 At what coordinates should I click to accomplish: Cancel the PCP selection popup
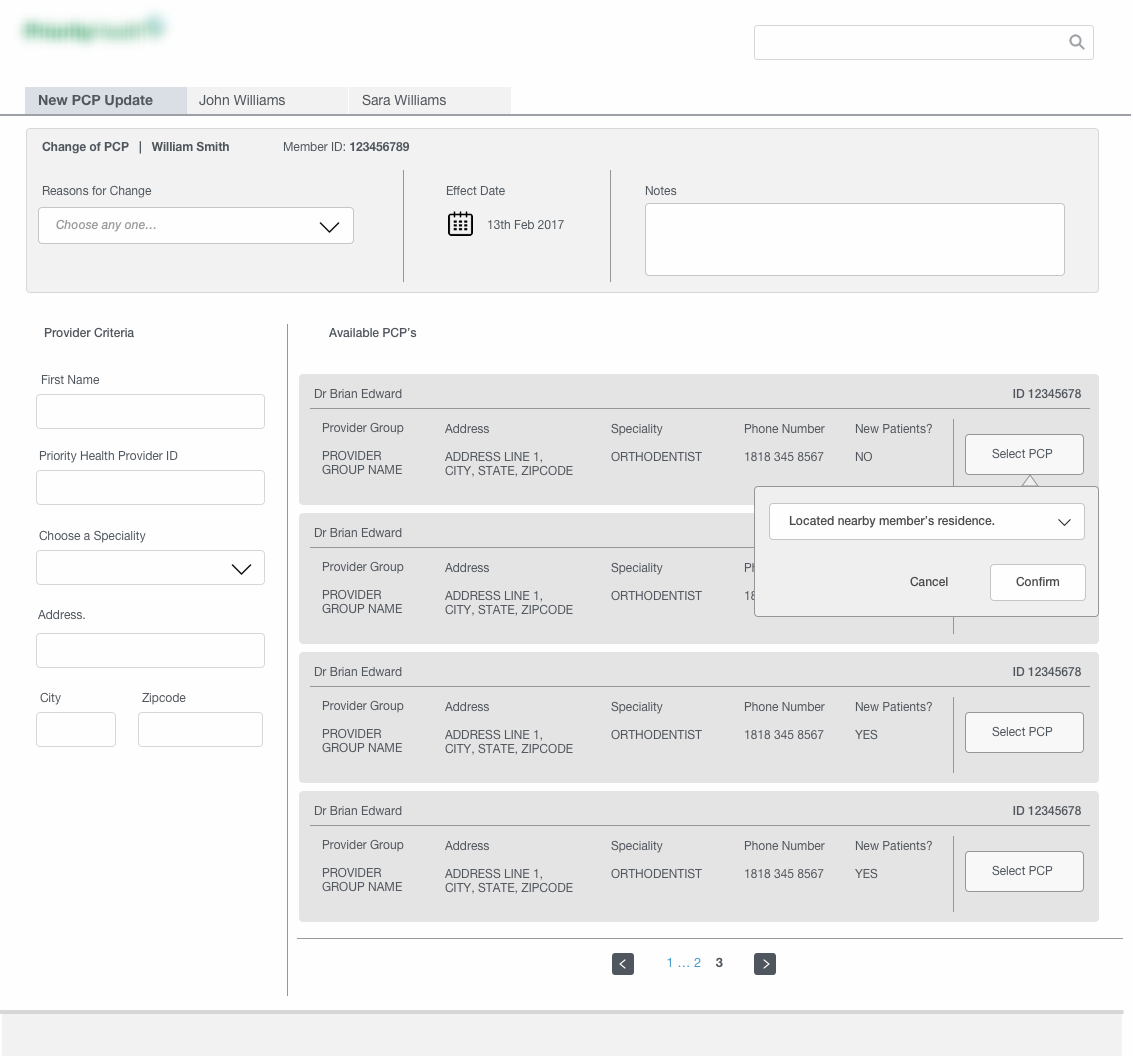click(928, 582)
